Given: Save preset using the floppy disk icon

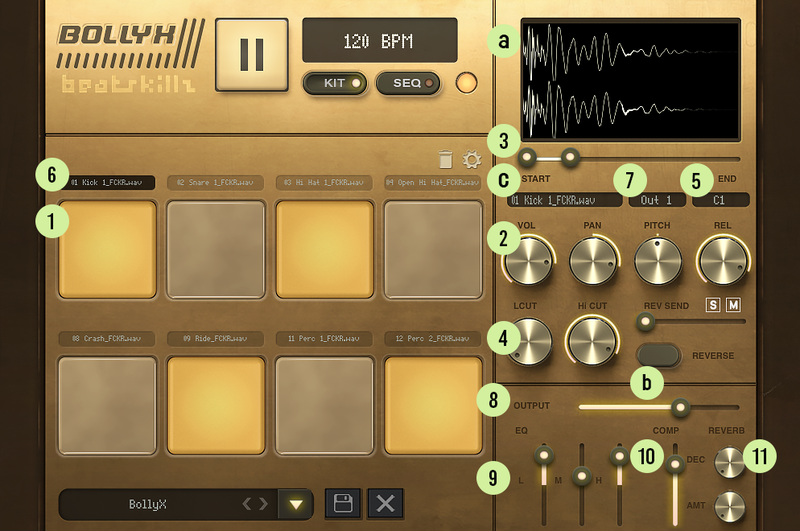Looking at the screenshot, I should pos(342,503).
